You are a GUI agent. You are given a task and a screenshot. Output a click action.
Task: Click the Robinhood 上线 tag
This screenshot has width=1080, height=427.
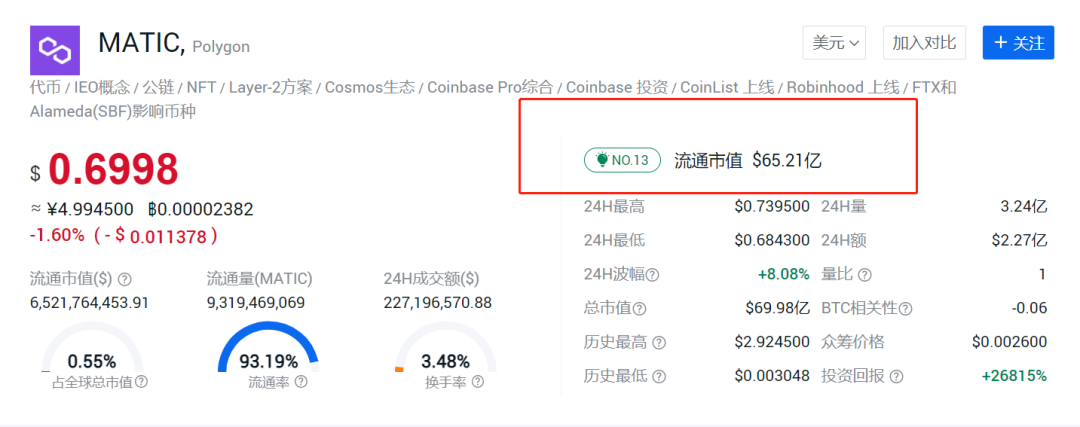(x=842, y=87)
